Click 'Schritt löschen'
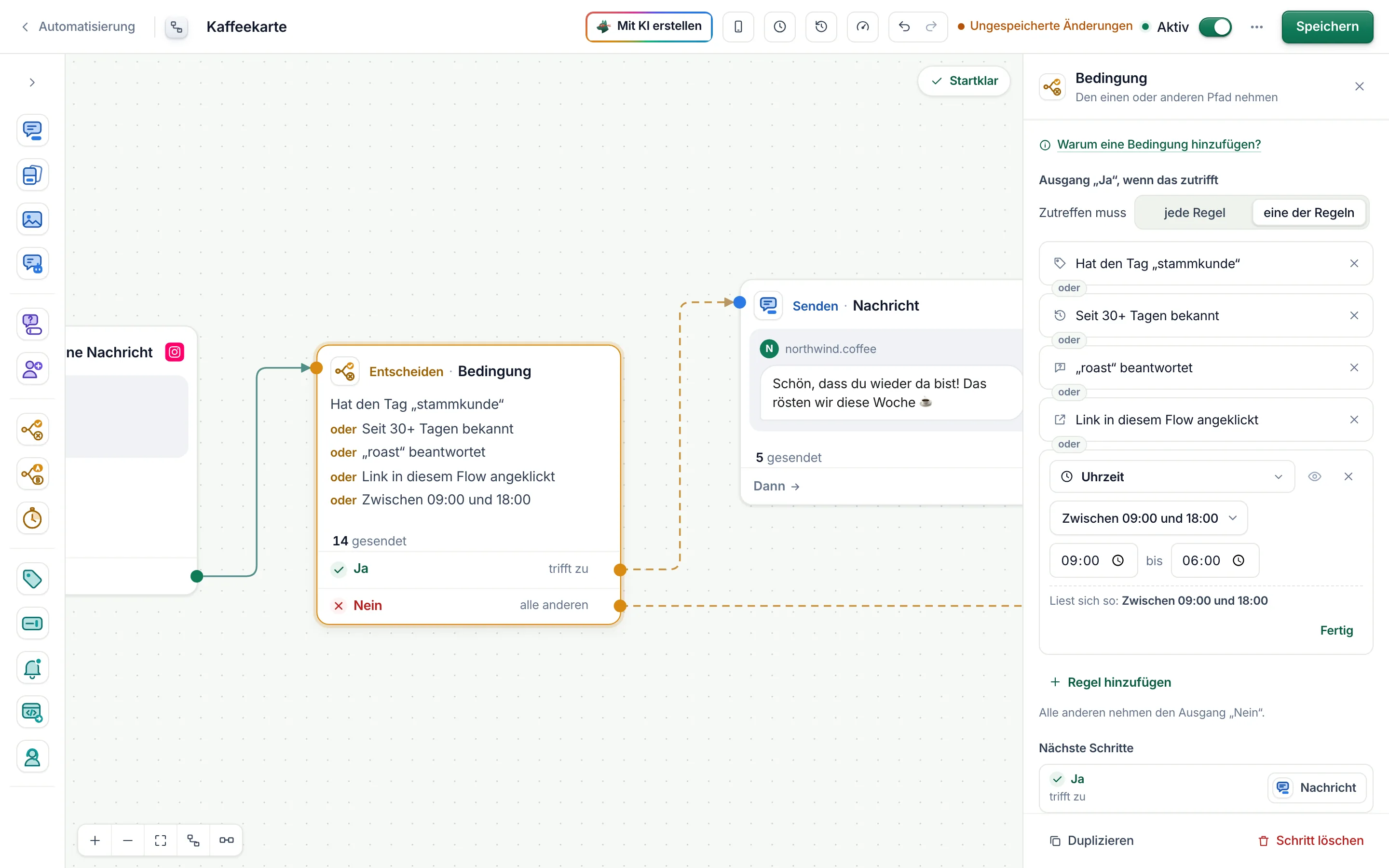 point(1310,841)
